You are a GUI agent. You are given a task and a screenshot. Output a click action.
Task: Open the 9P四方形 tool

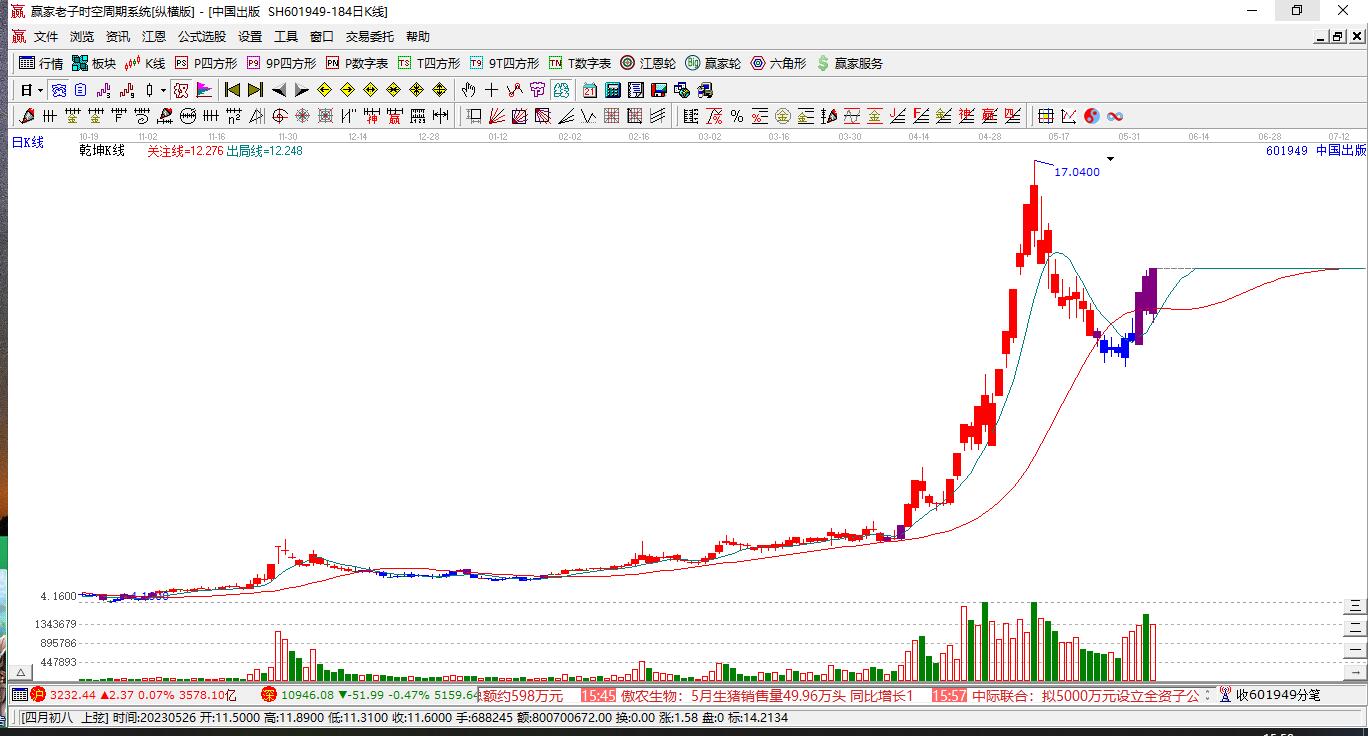pos(281,63)
